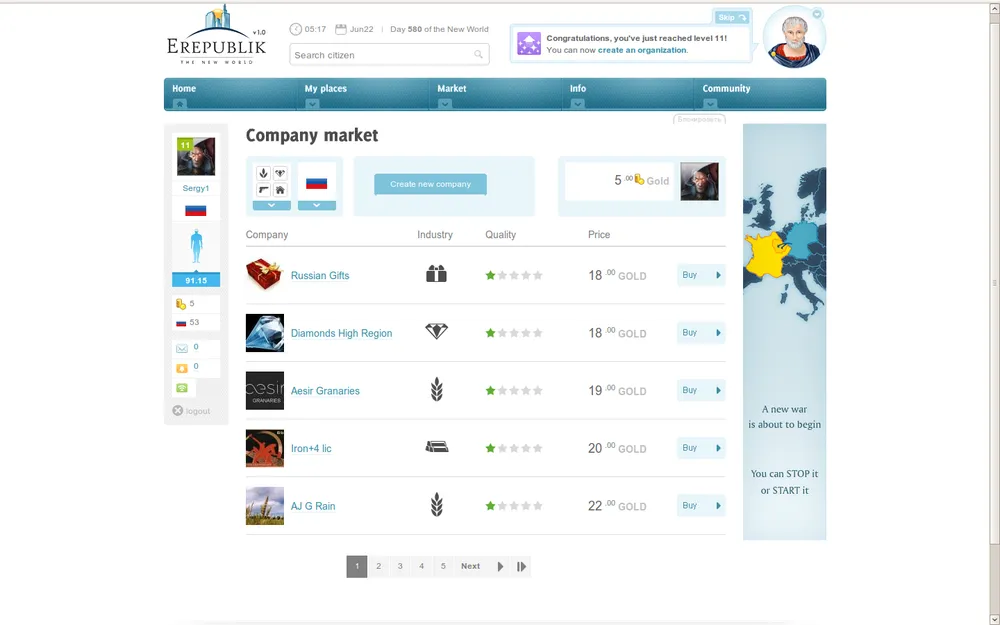This screenshot has height=625, width=1000.
Task: Buy the Aesir Granaries company
Action: click(x=701, y=390)
